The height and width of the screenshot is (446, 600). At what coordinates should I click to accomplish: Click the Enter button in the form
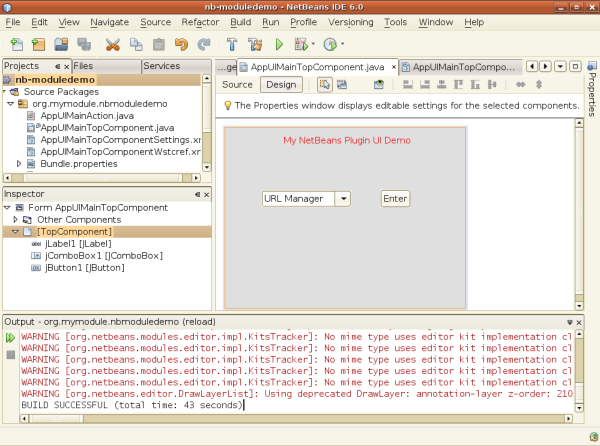(x=395, y=199)
